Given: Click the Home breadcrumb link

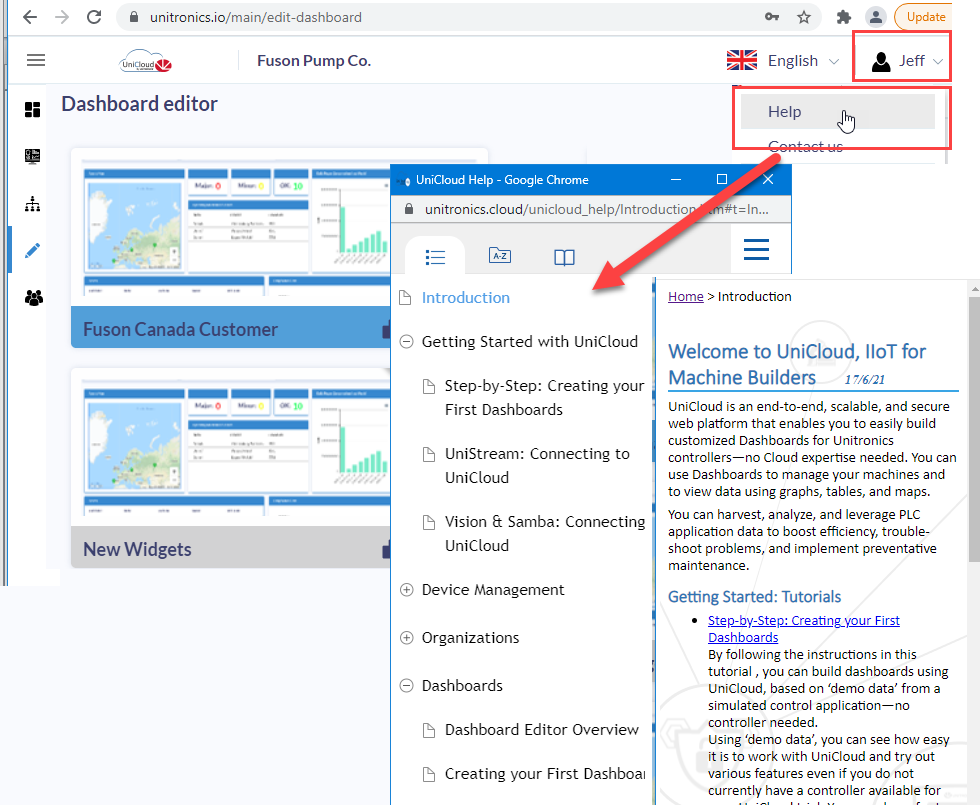Looking at the screenshot, I should click(x=686, y=297).
